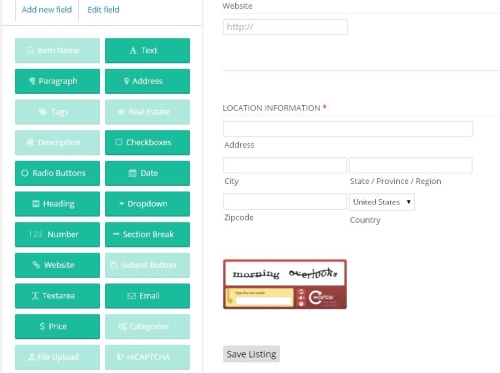Add a Paragraph field
This screenshot has height=373, width=500.
[x=57, y=81]
